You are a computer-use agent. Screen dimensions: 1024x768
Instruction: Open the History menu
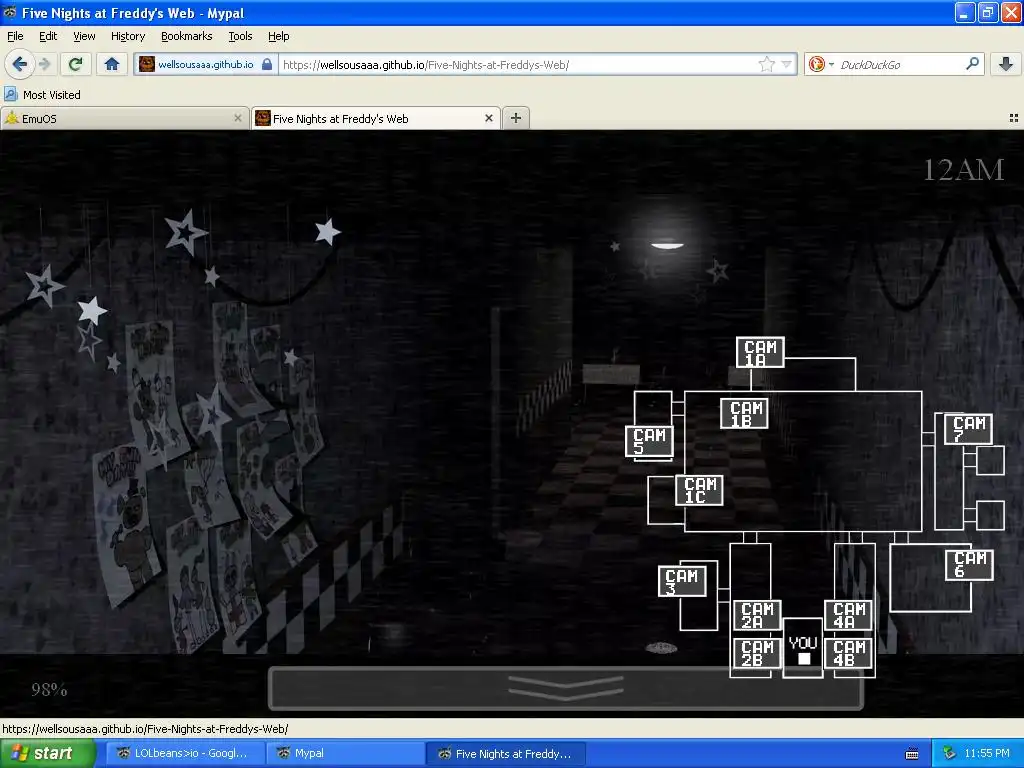pos(128,36)
